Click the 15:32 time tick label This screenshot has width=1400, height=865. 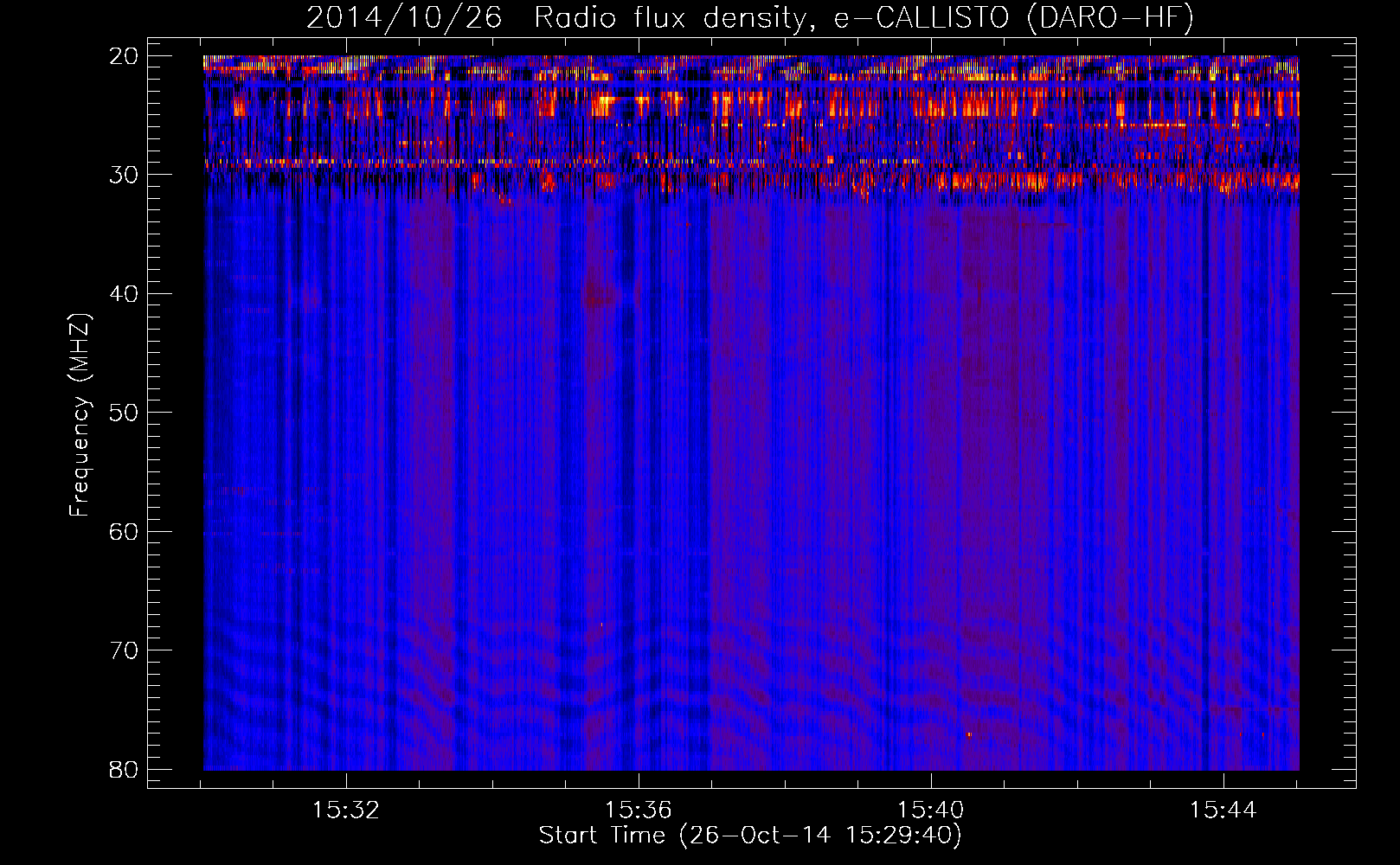point(347,811)
